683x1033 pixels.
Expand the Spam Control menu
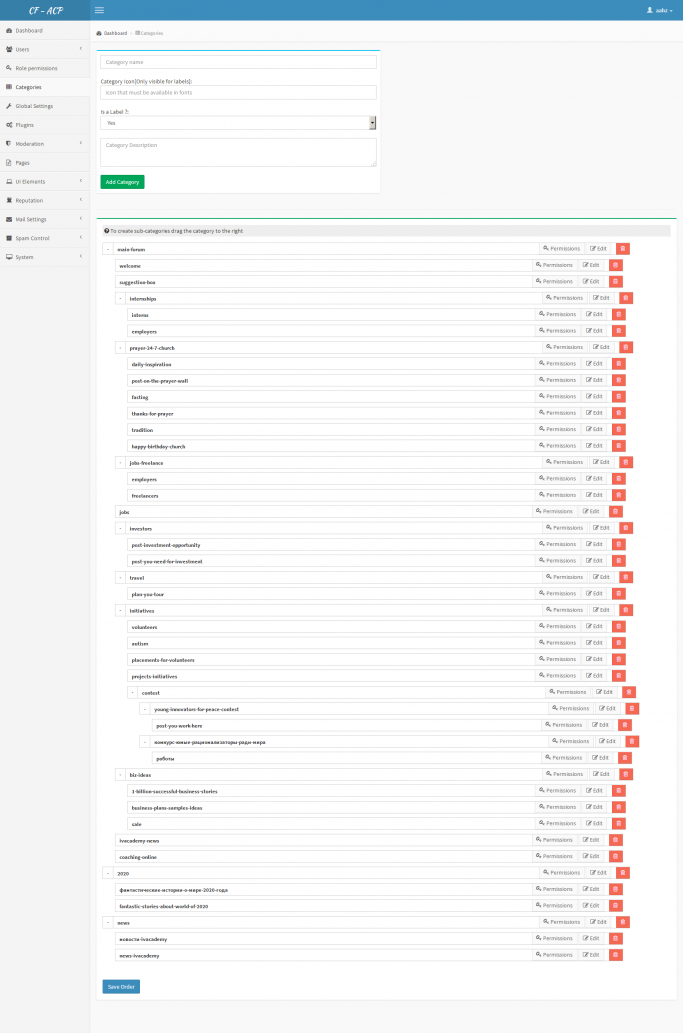pos(45,238)
